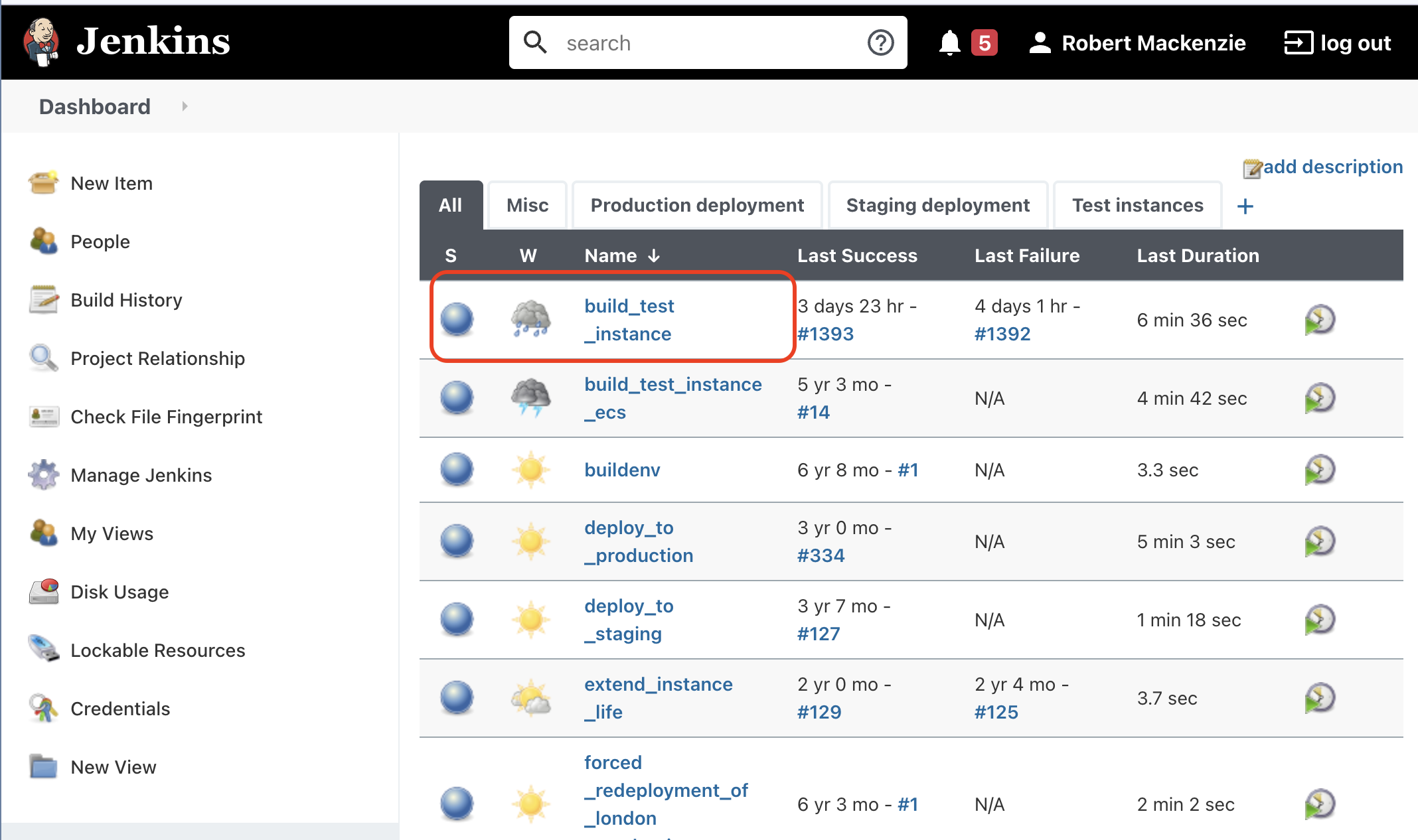
Task: Schedule a build for forced_redeployment_of_london
Action: [1320, 804]
